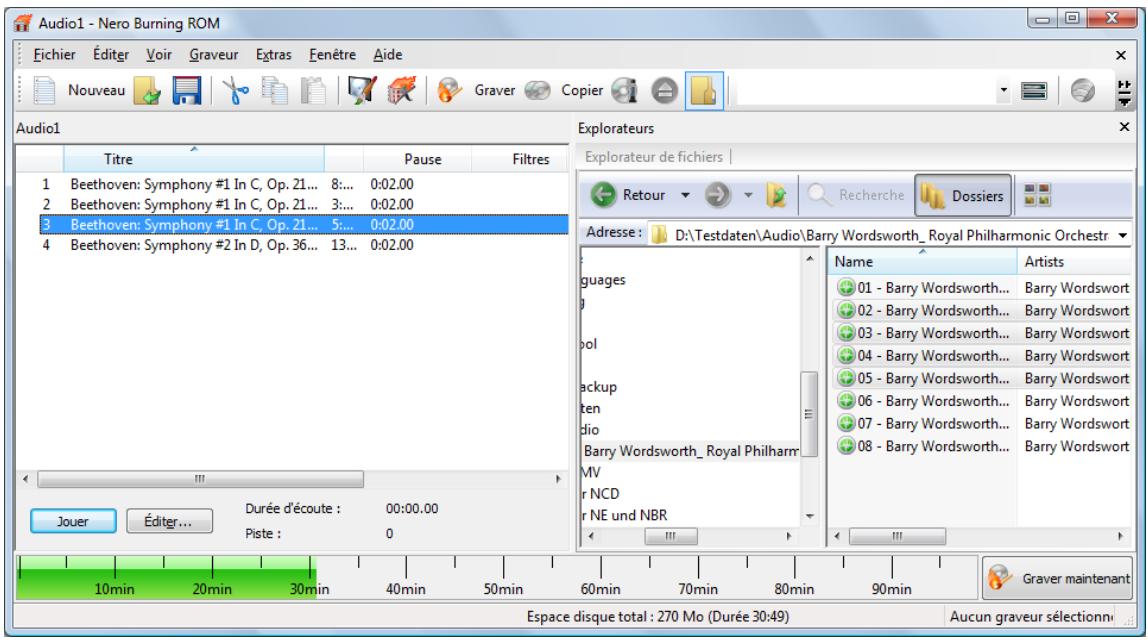Click the folder tree vertical scrollbar thumb
Image resolution: width=1148 pixels, height=640 pixels.
pos(809,414)
